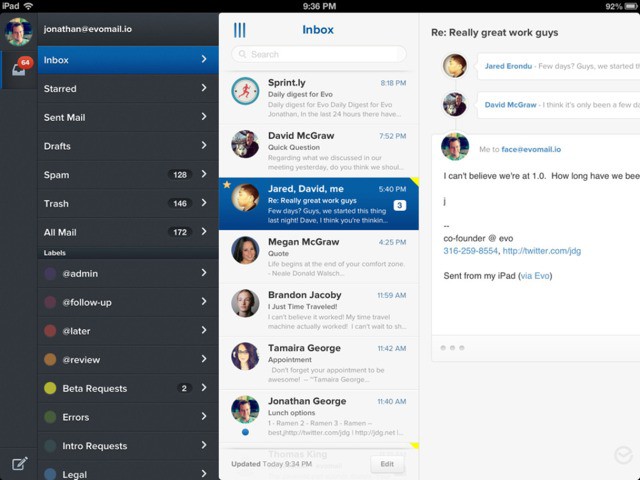Open Brandon Jacoby's I Just Time Traveled email

point(319,310)
